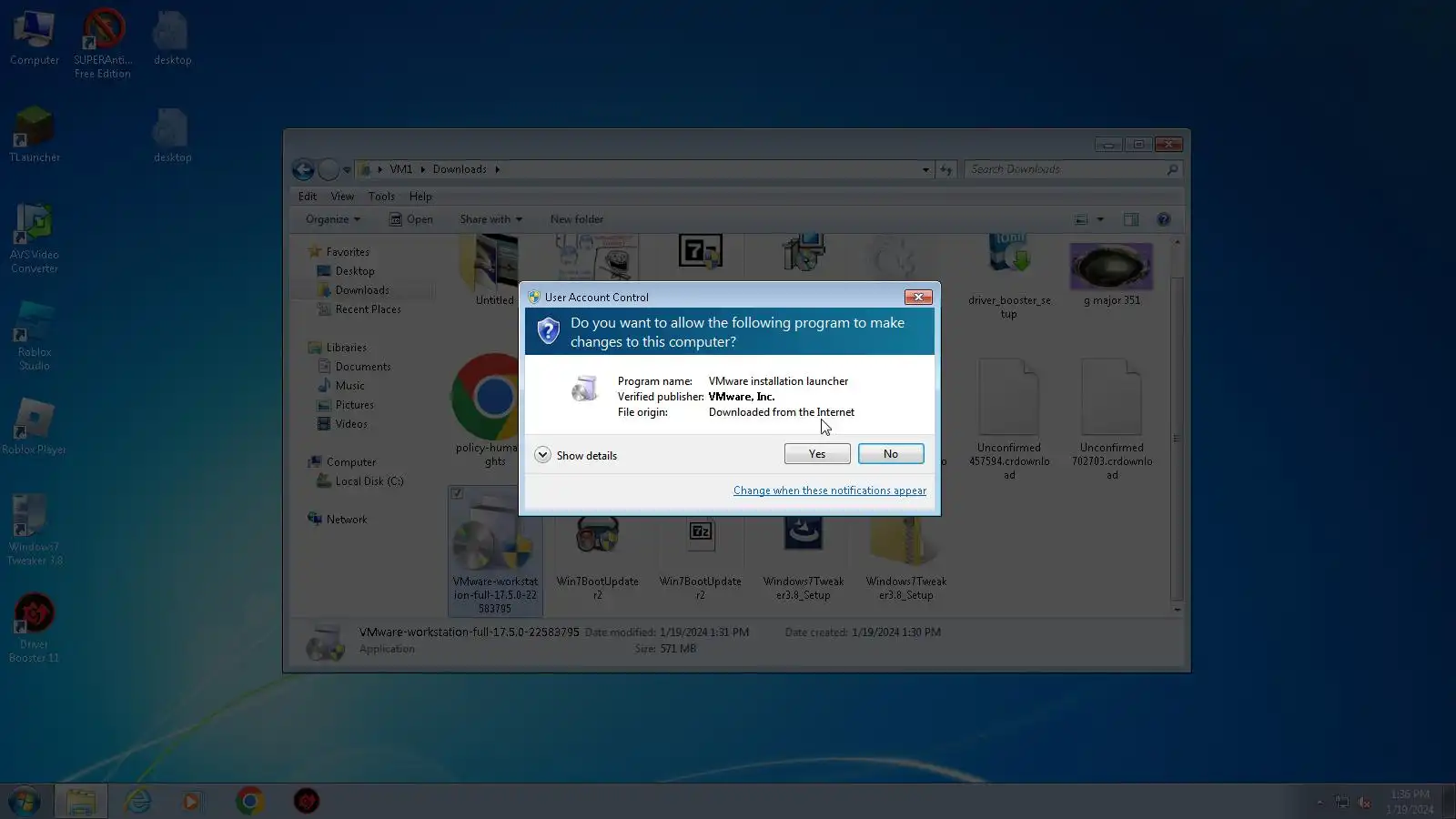Click Yes in User Account Control dialog

click(x=817, y=454)
